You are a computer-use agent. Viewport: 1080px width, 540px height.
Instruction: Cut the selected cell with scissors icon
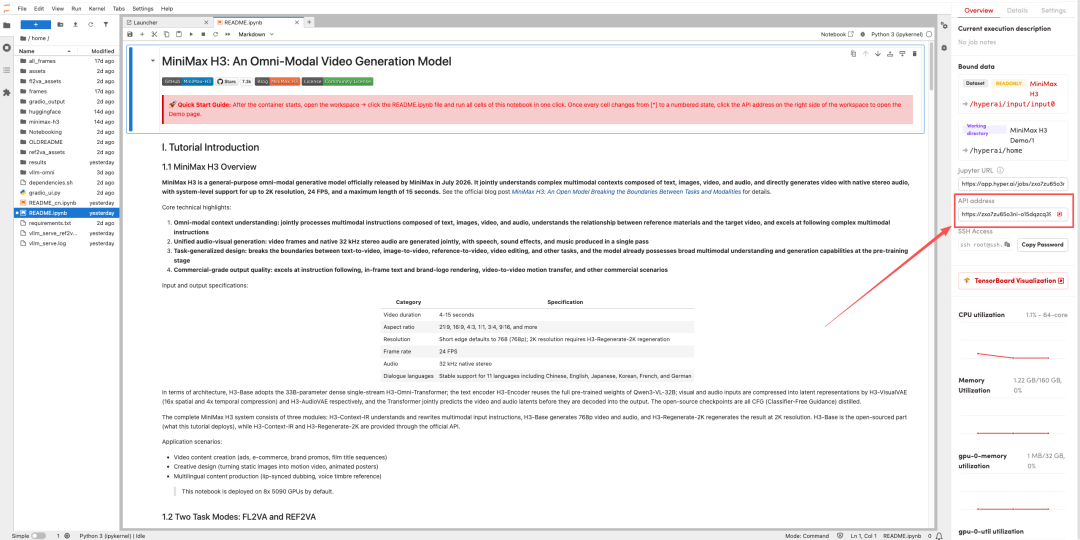point(154,34)
